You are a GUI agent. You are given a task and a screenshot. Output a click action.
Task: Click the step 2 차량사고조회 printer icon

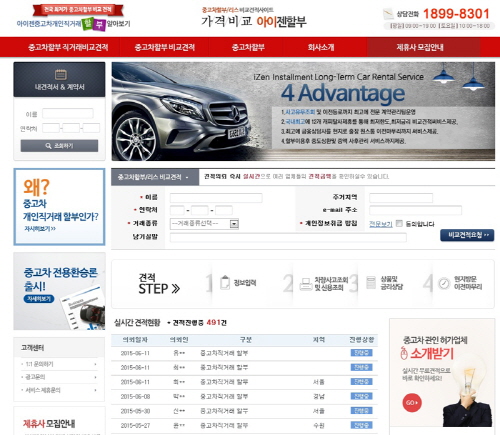306,284
